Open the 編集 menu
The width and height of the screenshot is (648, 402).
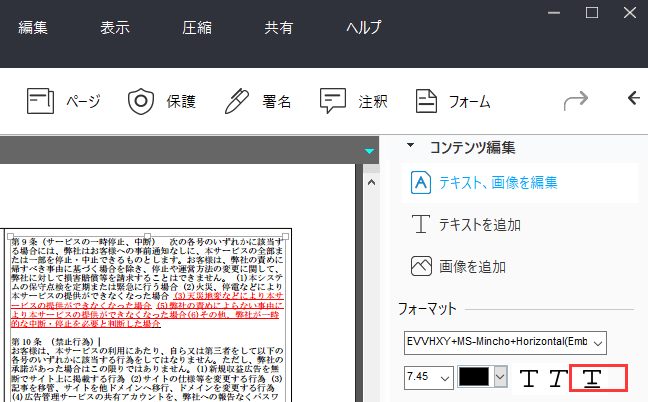click(x=33, y=28)
